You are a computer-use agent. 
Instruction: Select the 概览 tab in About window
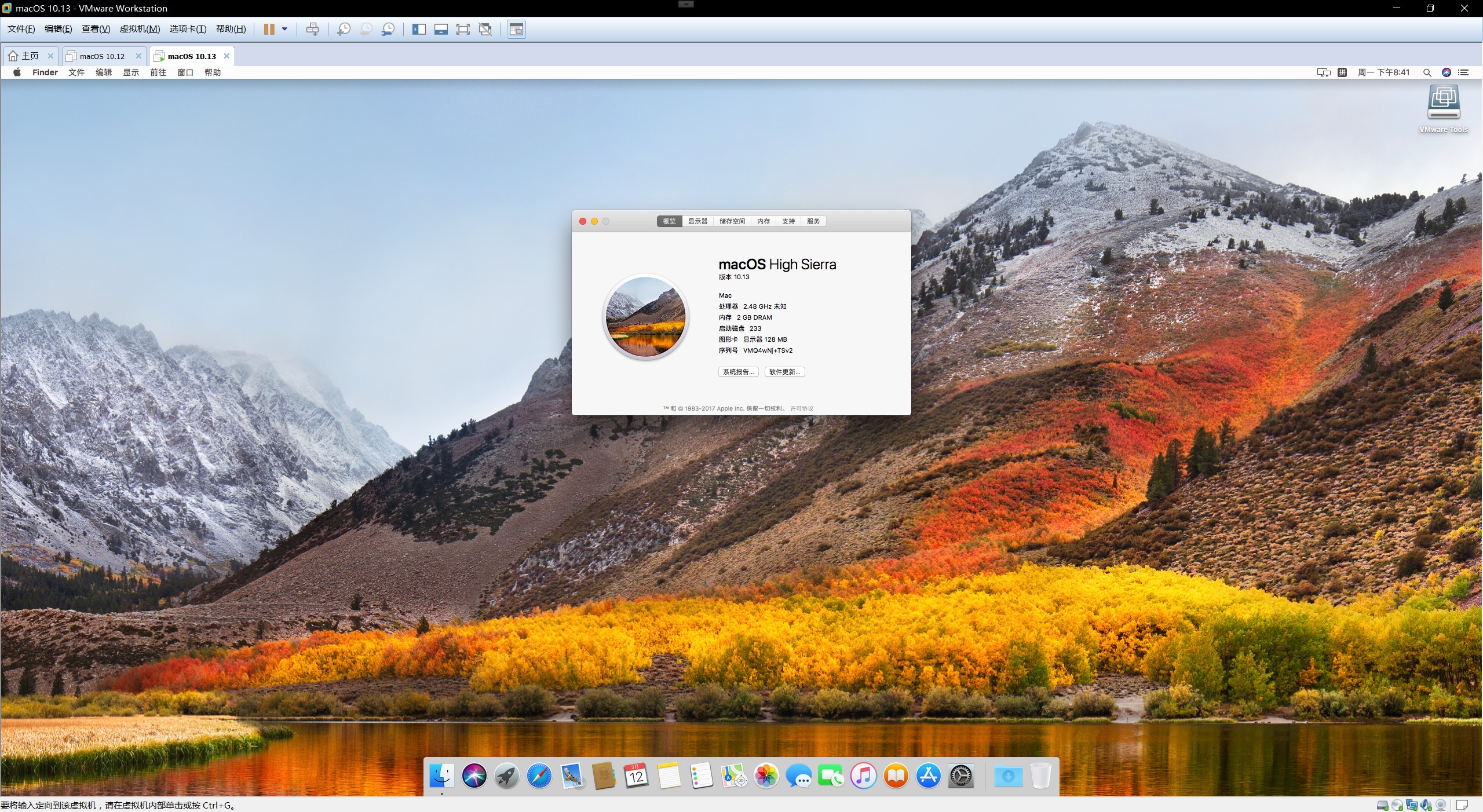(x=669, y=221)
